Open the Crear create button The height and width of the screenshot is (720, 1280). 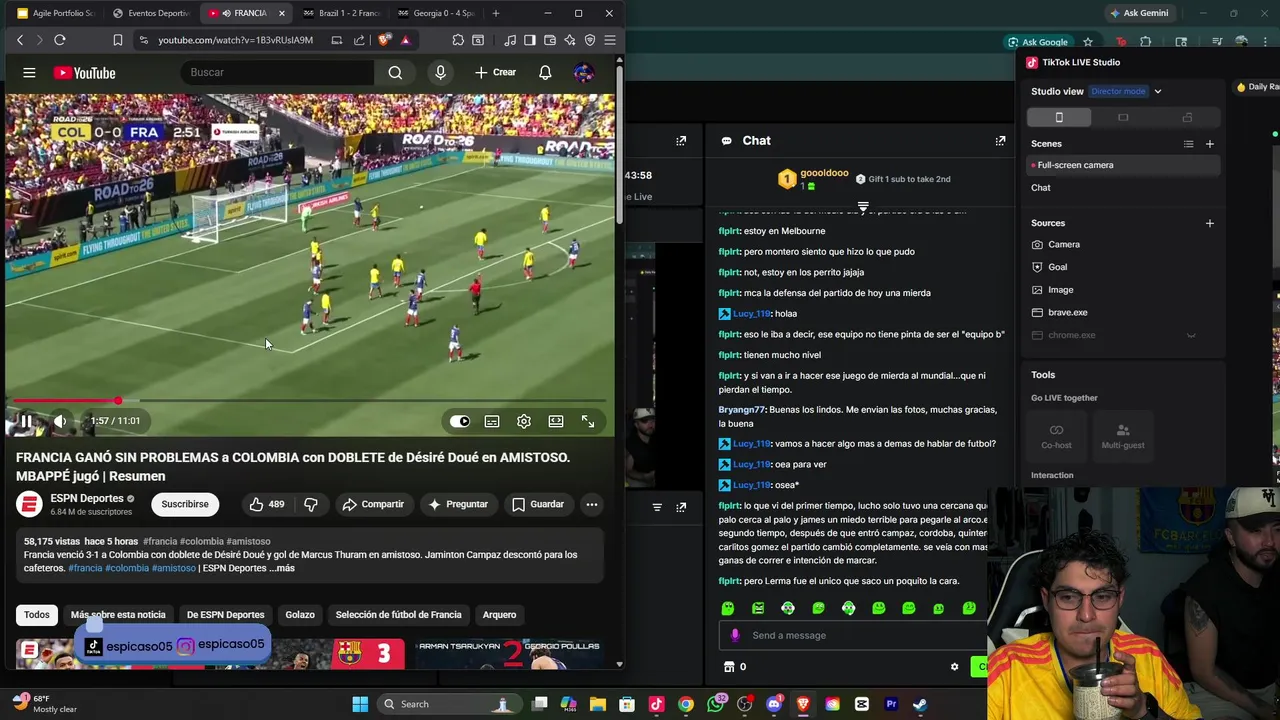(x=495, y=72)
